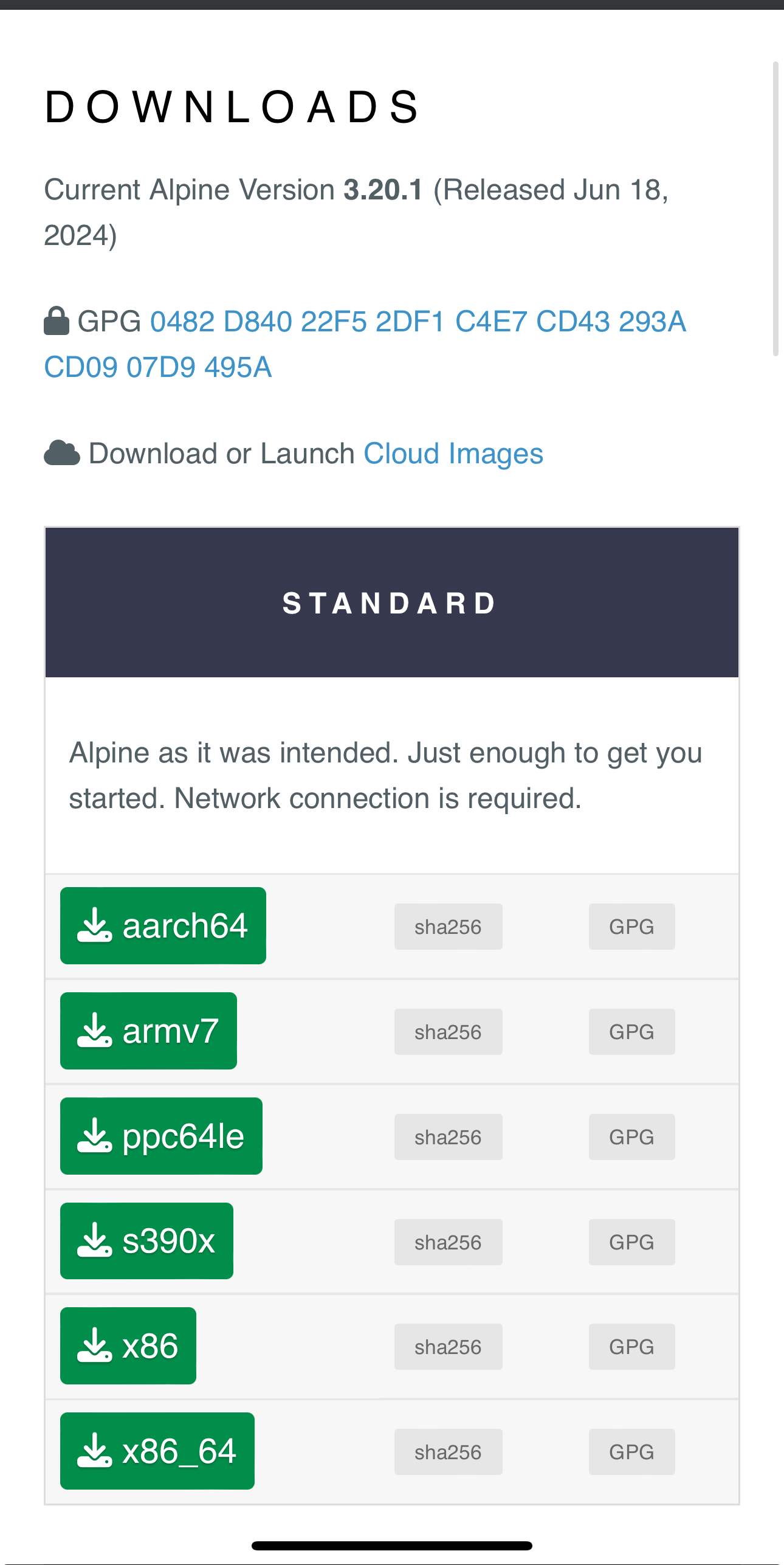Image resolution: width=784 pixels, height=1565 pixels.
Task: Click the 'Alpine as it was intended' description
Action: tap(386, 775)
